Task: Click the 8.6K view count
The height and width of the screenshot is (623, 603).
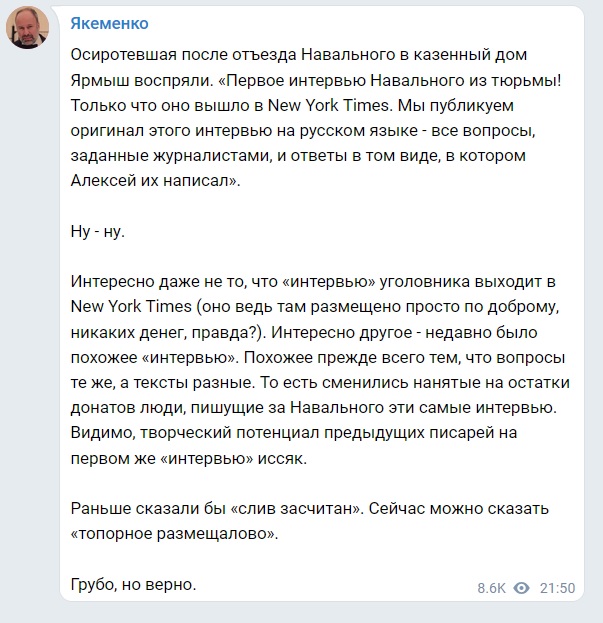Action: tap(491, 588)
